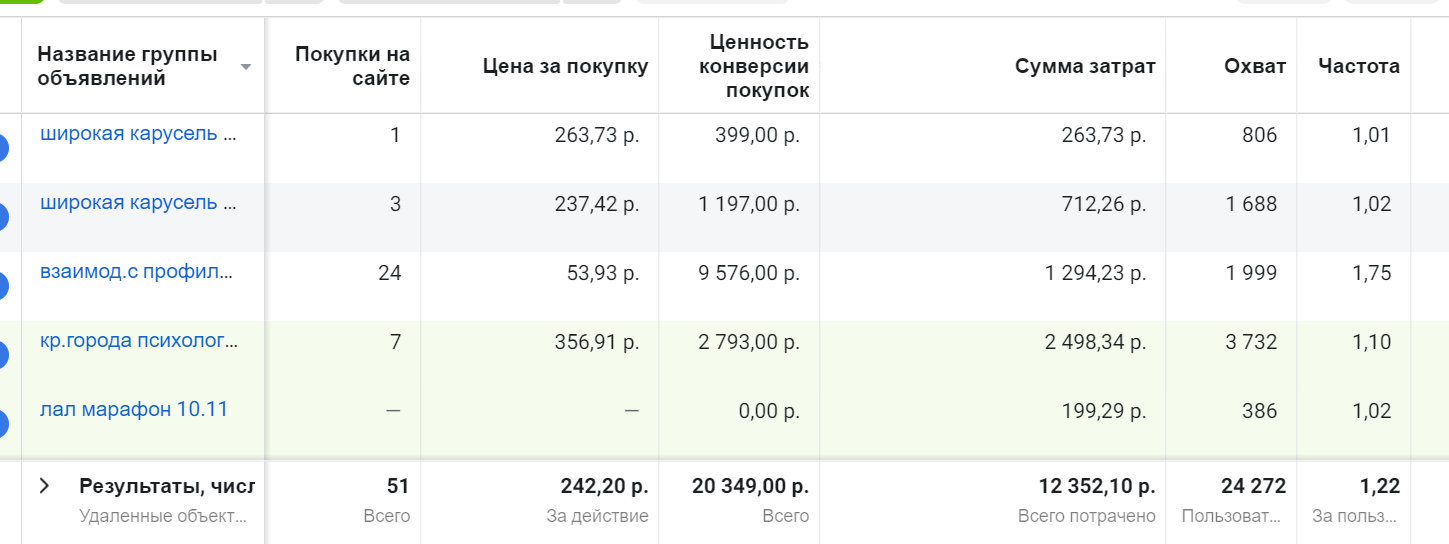The height and width of the screenshot is (544, 1449).
Task: Sort by Цена за покупку column header
Action: [565, 66]
